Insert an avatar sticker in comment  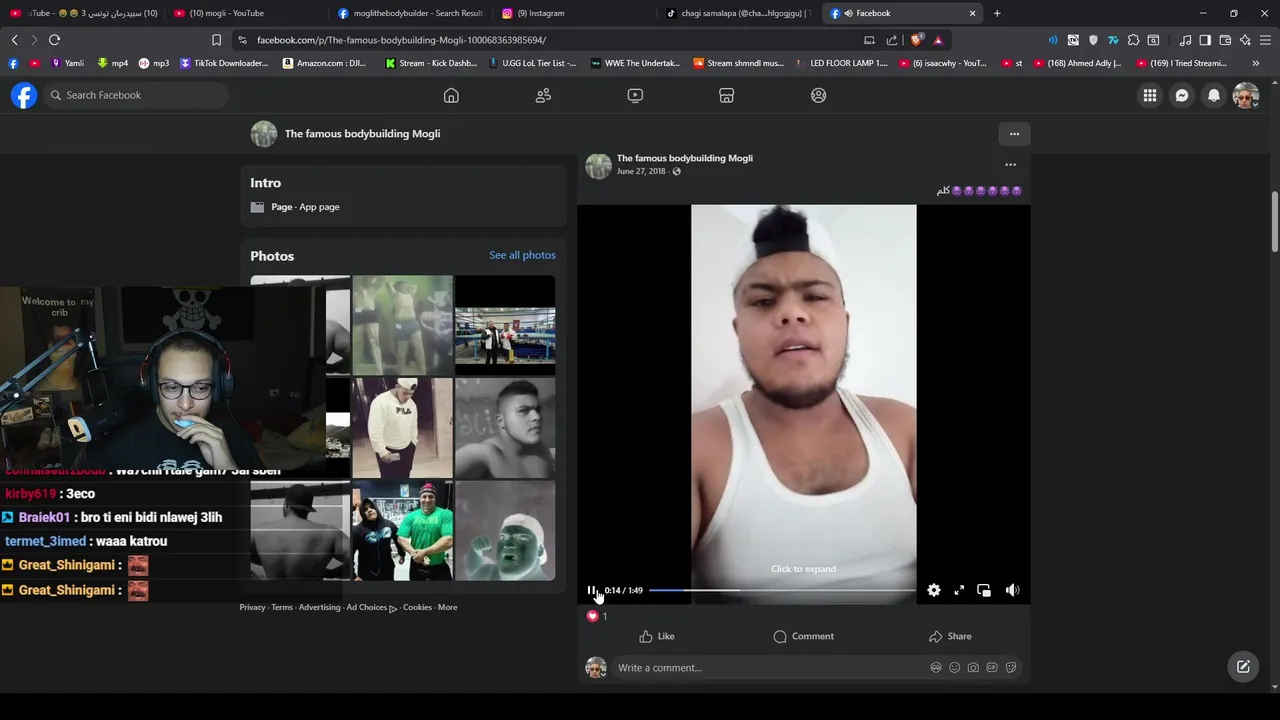click(x=936, y=668)
